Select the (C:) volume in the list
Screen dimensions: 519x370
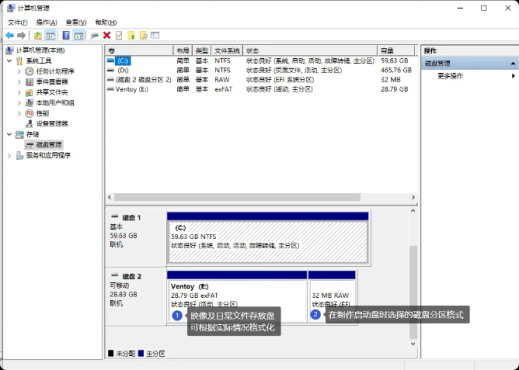(123, 61)
